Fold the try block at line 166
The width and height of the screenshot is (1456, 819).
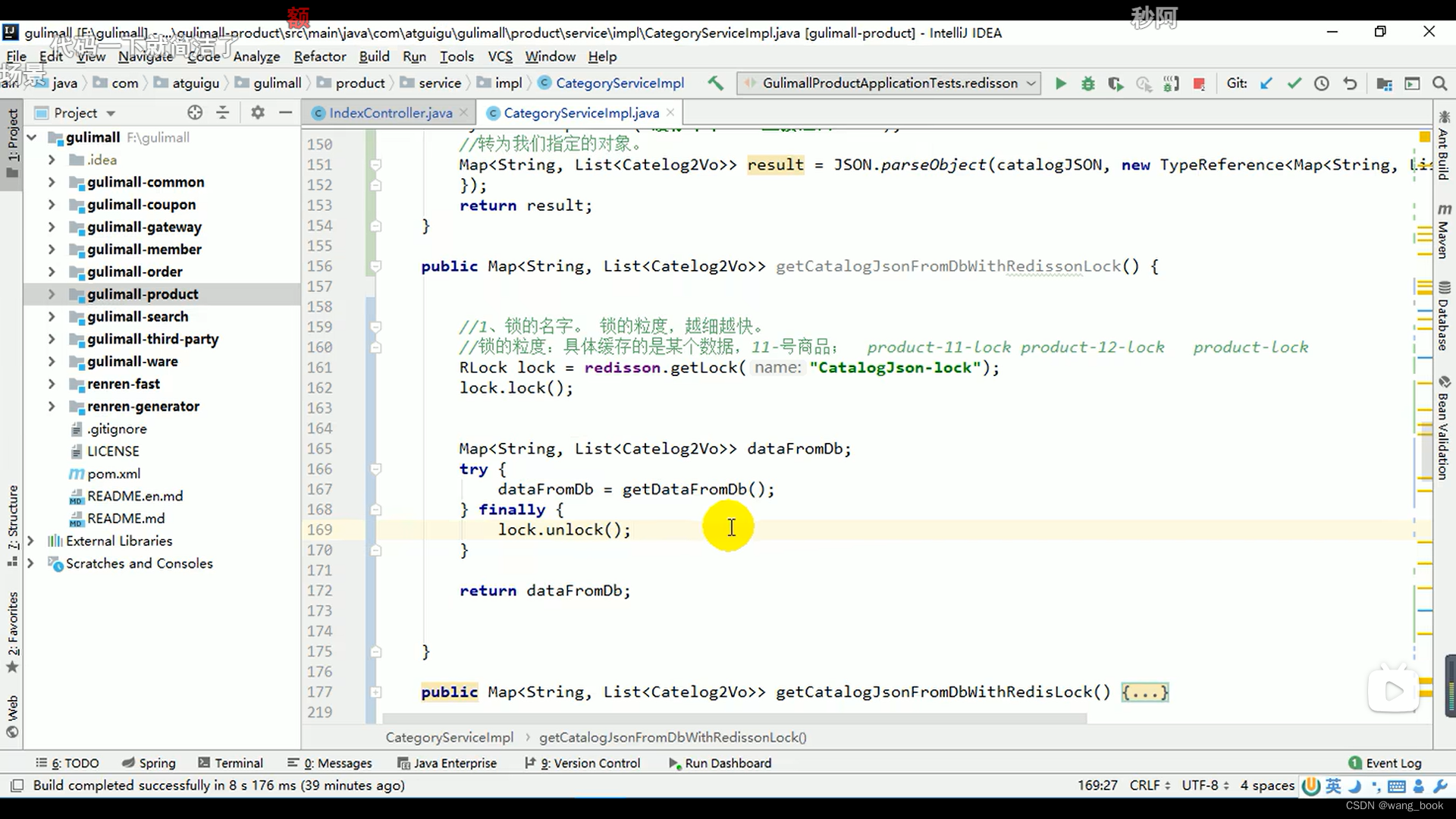[375, 469]
